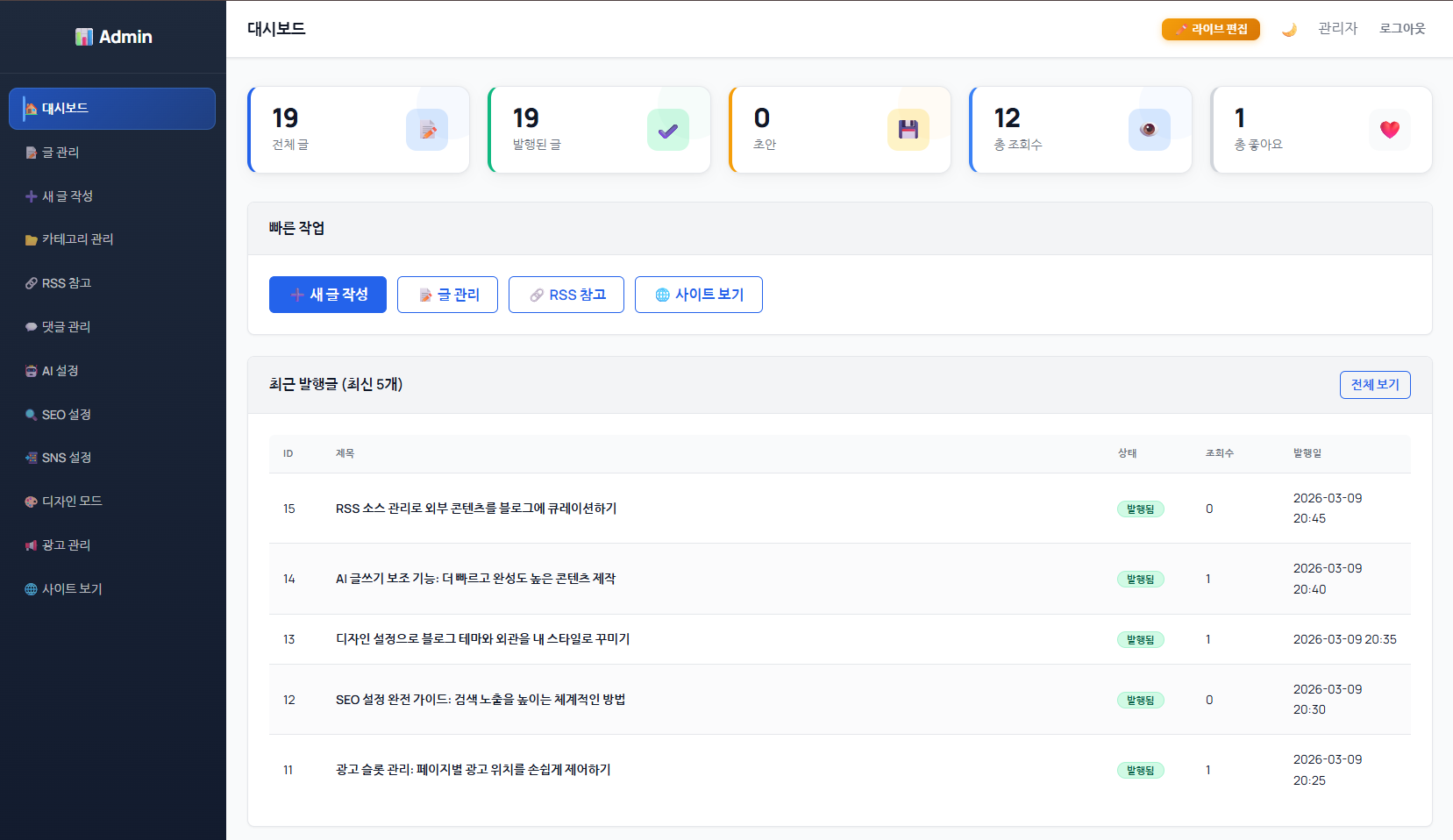Click the 발행된 글 checkmark icon

(667, 130)
